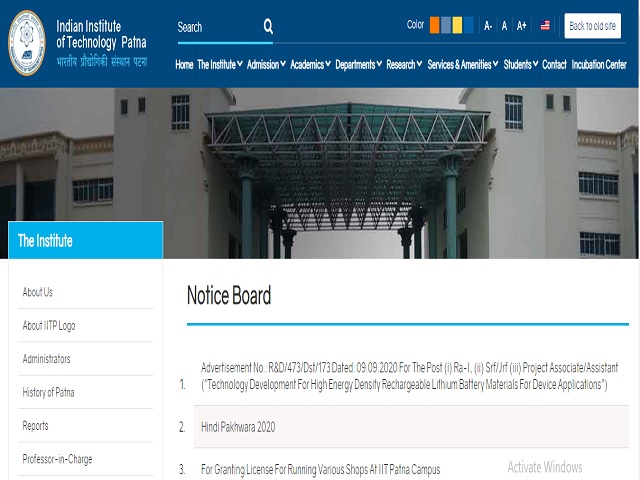Viewport: 640px width, 480px height.
Task: Open the Academics dropdown menu
Action: pyautogui.click(x=309, y=65)
